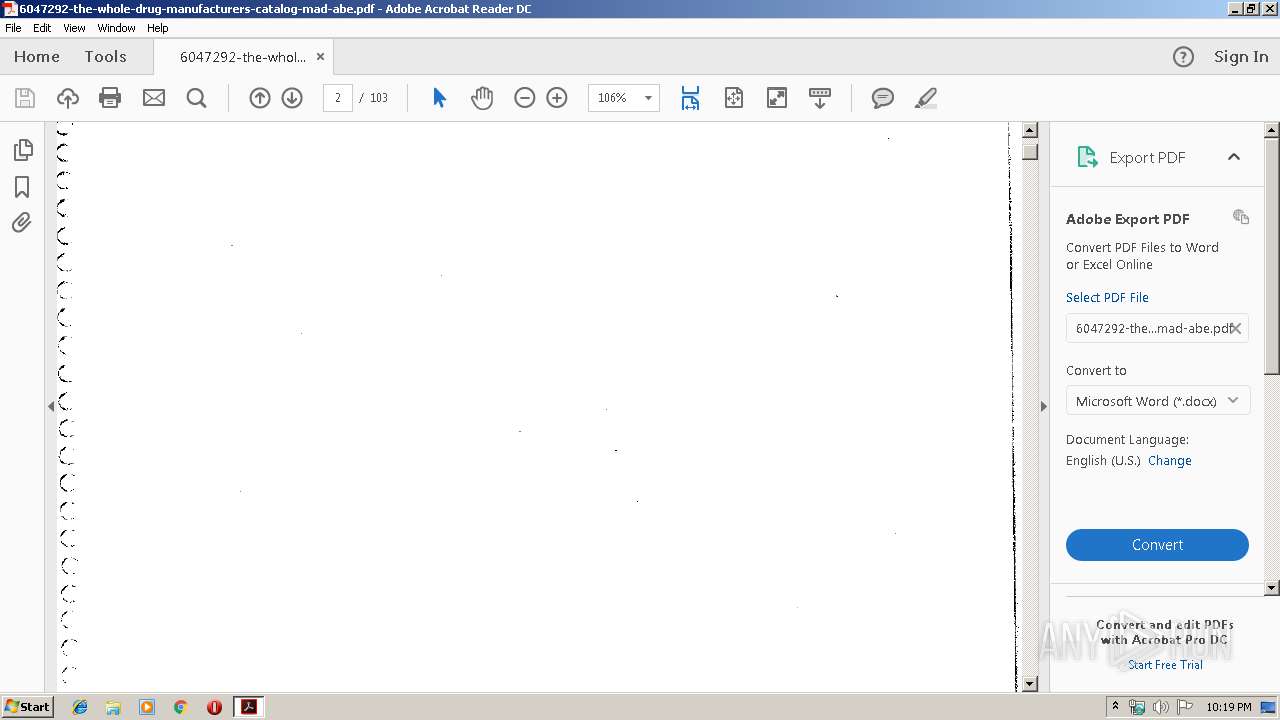Change the document language link
Image resolution: width=1280 pixels, height=720 pixels.
[x=1170, y=461]
